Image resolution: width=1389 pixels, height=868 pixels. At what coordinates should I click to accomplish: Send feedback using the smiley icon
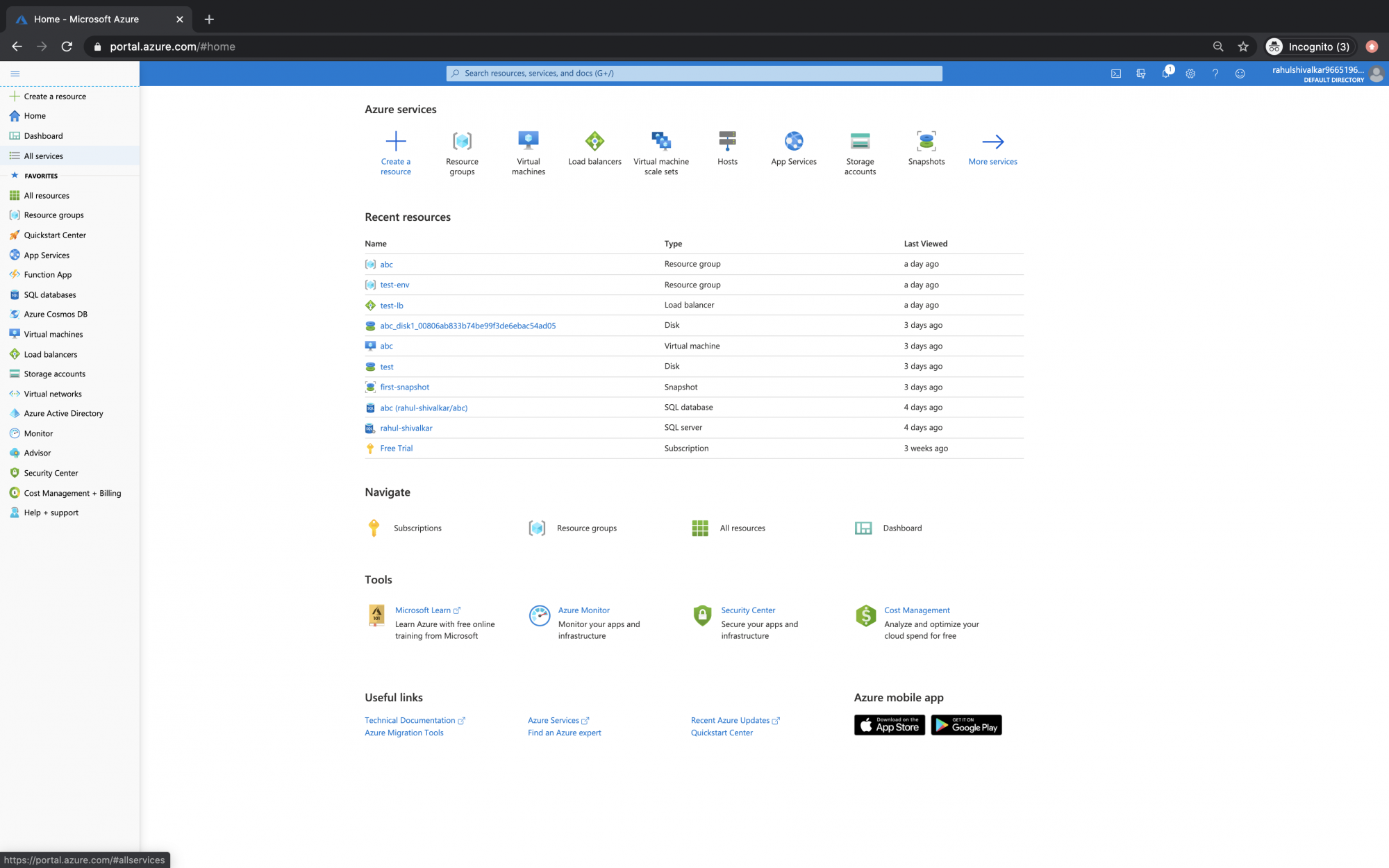coord(1240,73)
